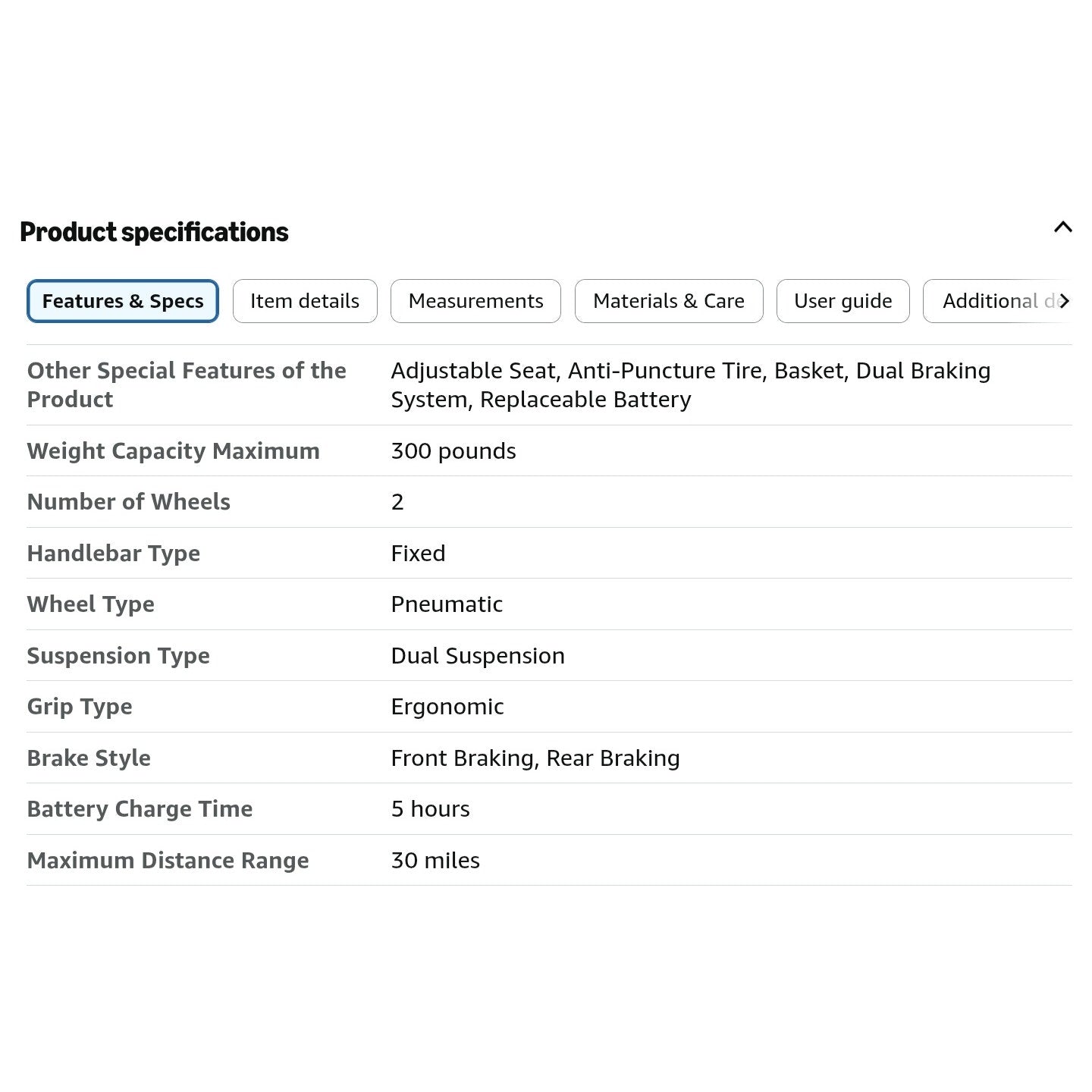The width and height of the screenshot is (1092, 1092).
Task: Click the Dual Suspension value
Action: [x=478, y=656]
